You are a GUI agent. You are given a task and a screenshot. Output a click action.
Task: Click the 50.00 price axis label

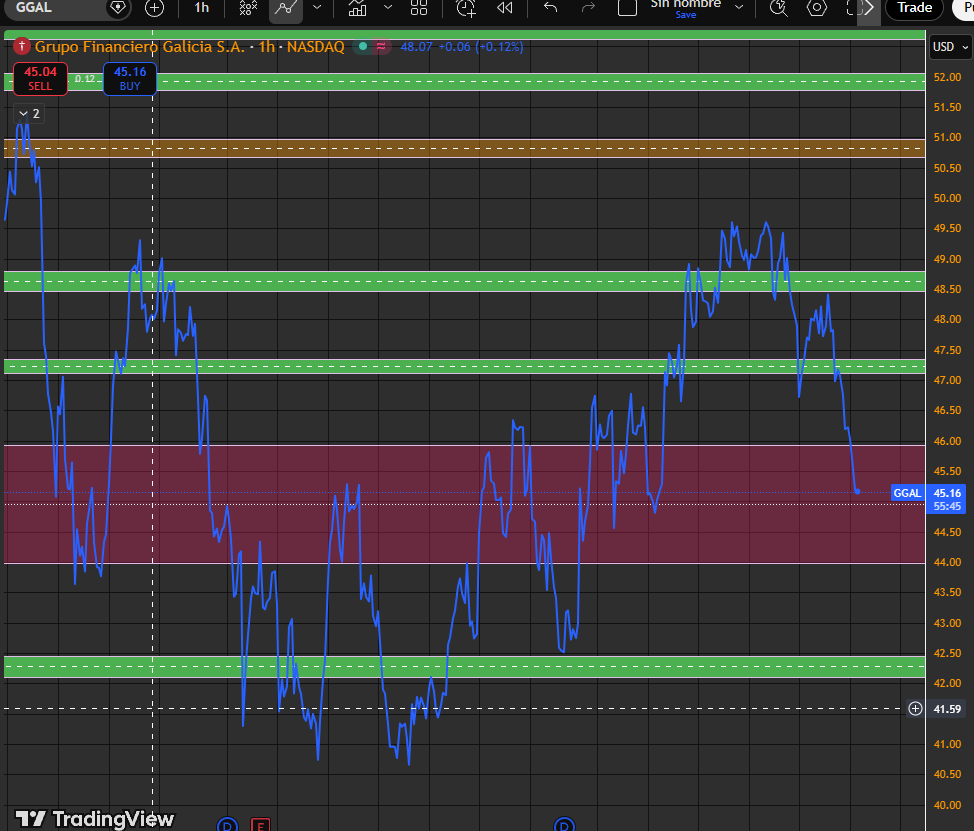click(x=947, y=198)
